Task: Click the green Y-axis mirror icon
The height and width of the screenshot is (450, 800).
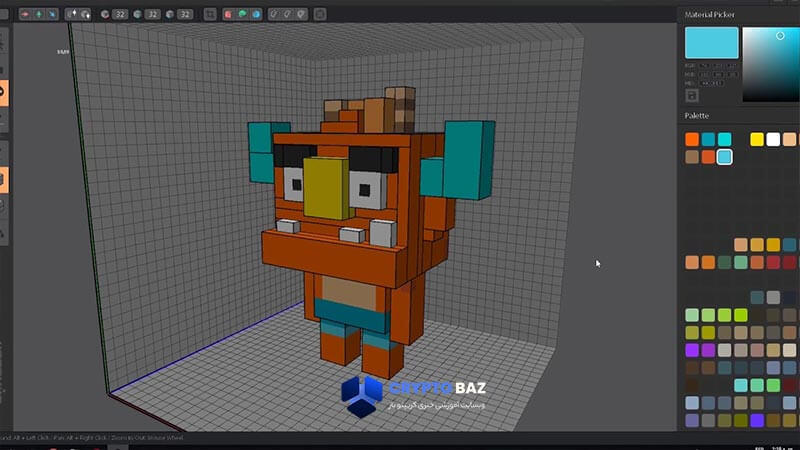Action: (39, 14)
